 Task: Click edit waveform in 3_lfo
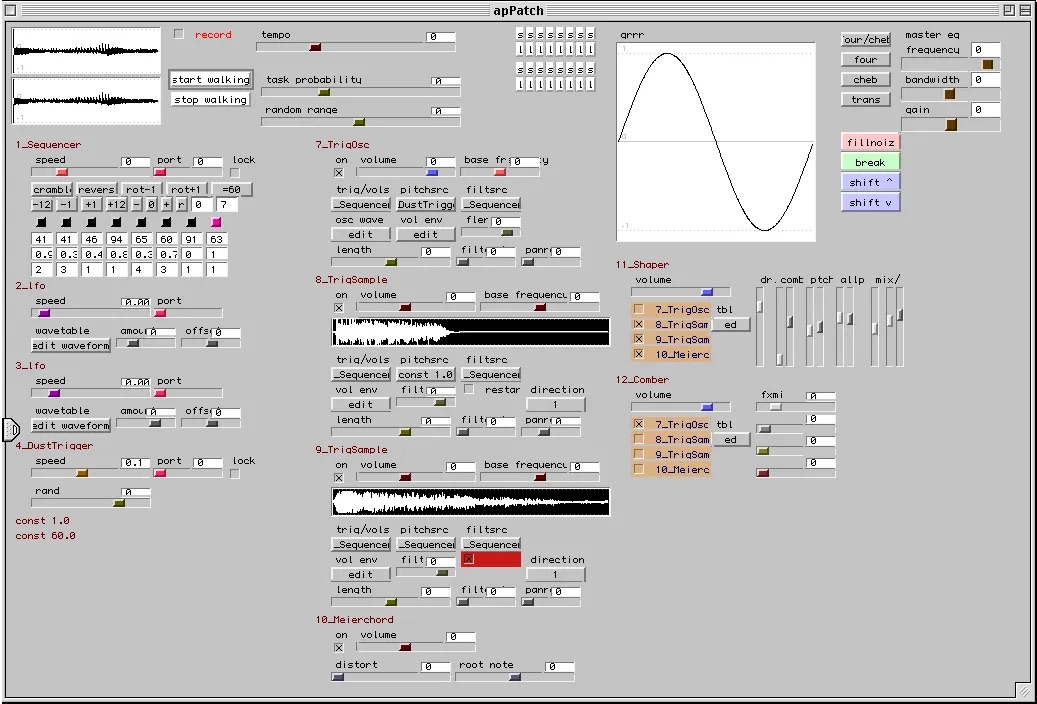(x=71, y=425)
